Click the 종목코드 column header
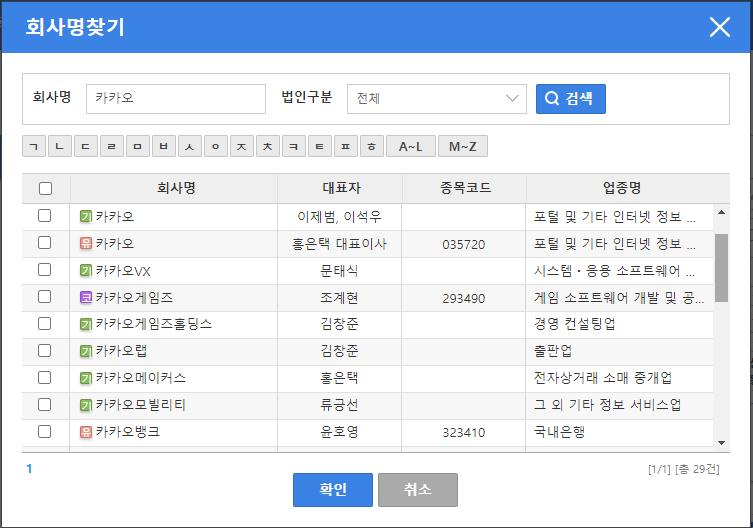 (x=466, y=188)
